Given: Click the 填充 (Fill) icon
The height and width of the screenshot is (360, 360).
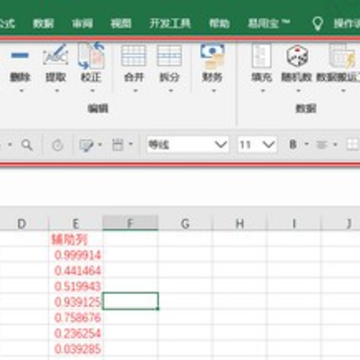Looking at the screenshot, I should pyautogui.click(x=262, y=55).
